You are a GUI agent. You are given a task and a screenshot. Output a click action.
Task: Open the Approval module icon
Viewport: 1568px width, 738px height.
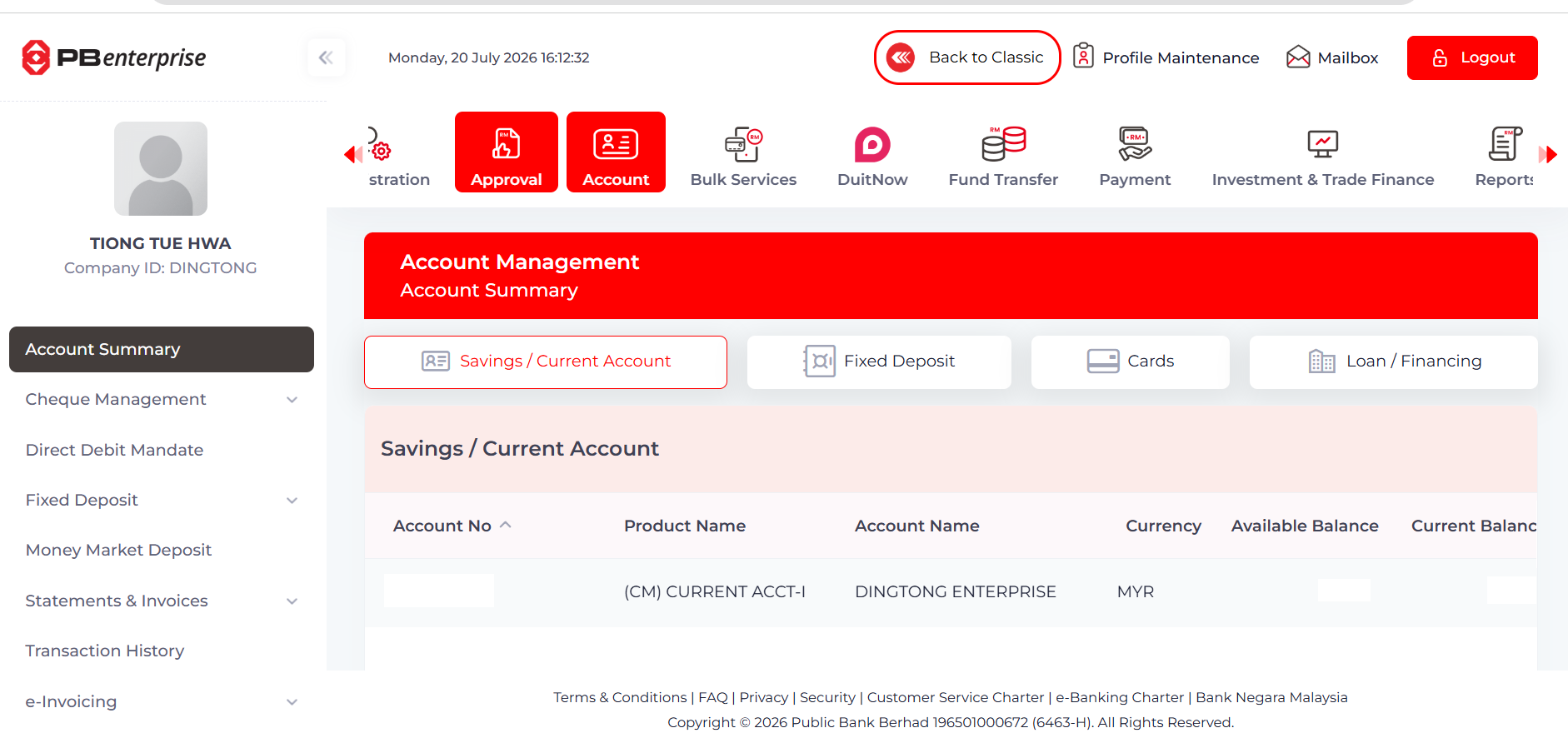506,144
